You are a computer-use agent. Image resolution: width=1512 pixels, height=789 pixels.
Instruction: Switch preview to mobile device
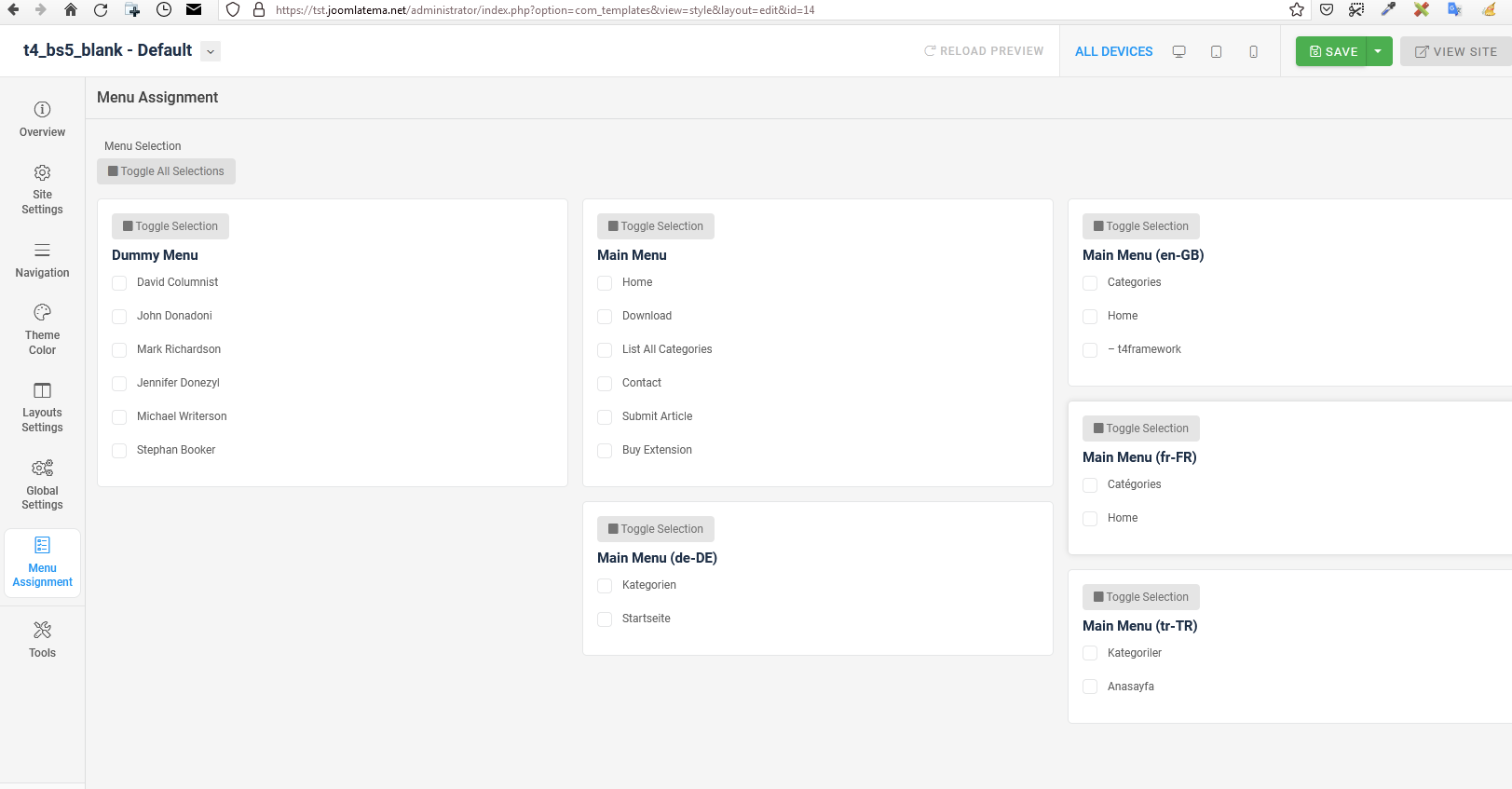tap(1254, 51)
